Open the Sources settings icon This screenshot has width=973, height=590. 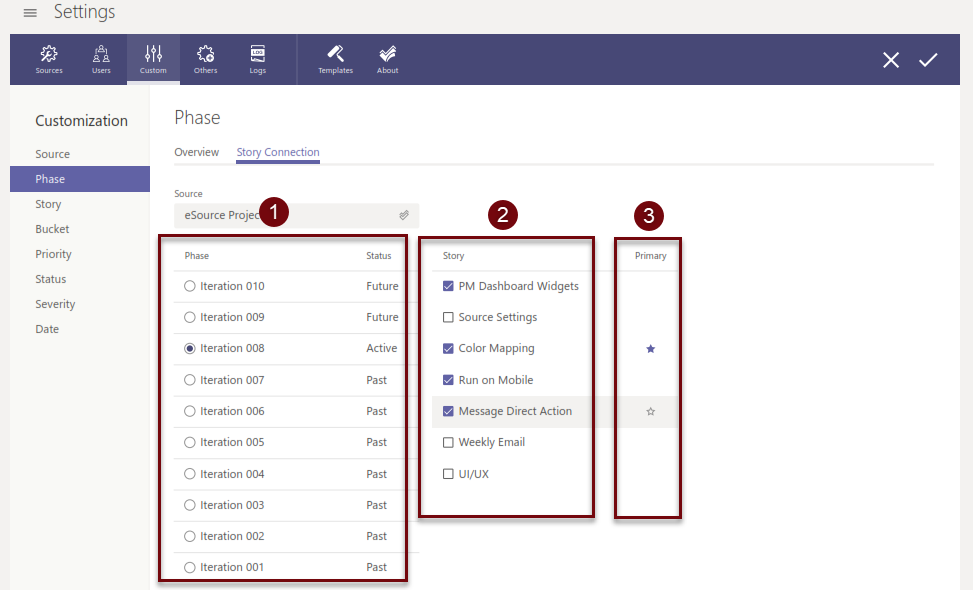[49, 59]
